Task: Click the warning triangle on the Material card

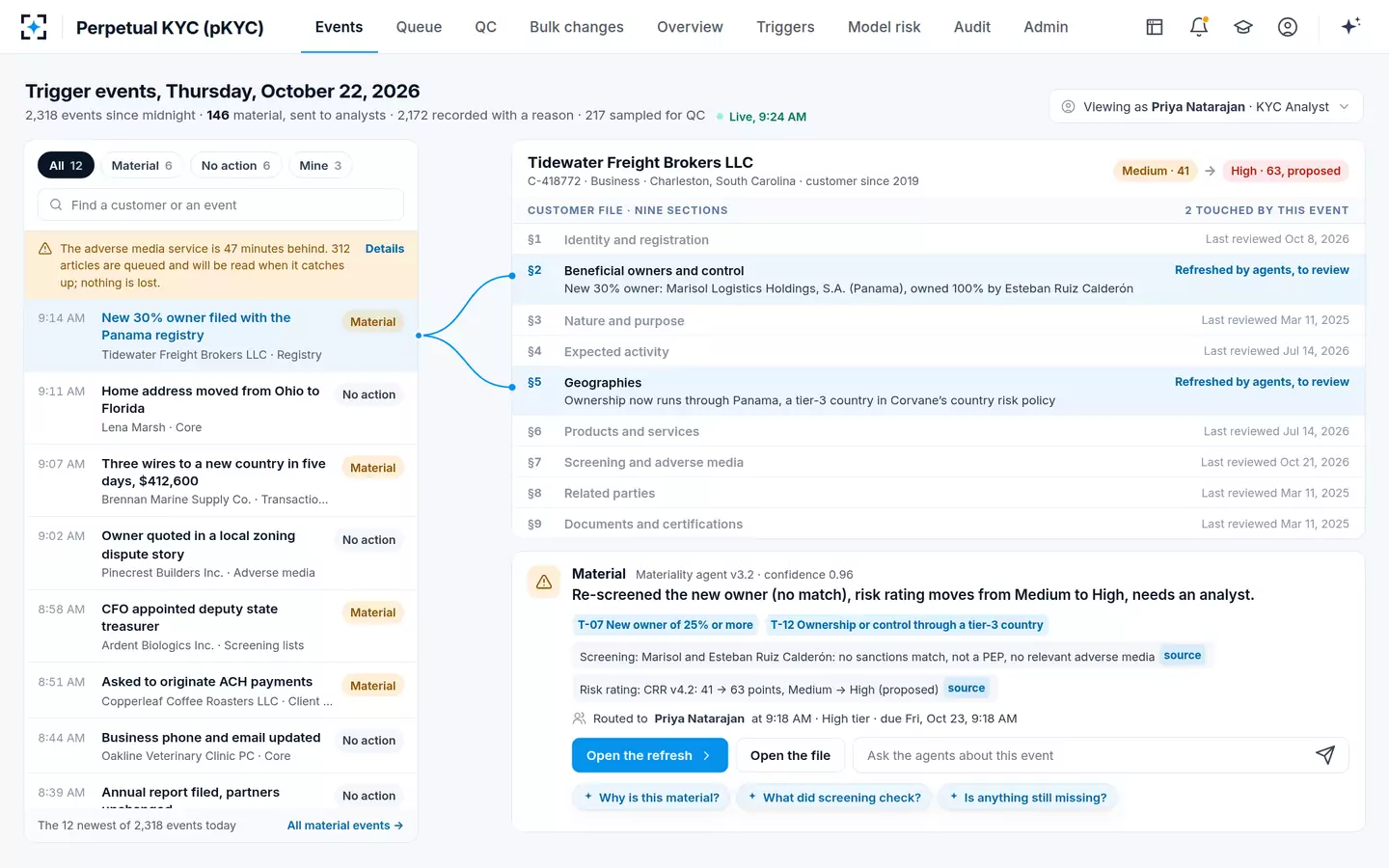Action: [544, 582]
